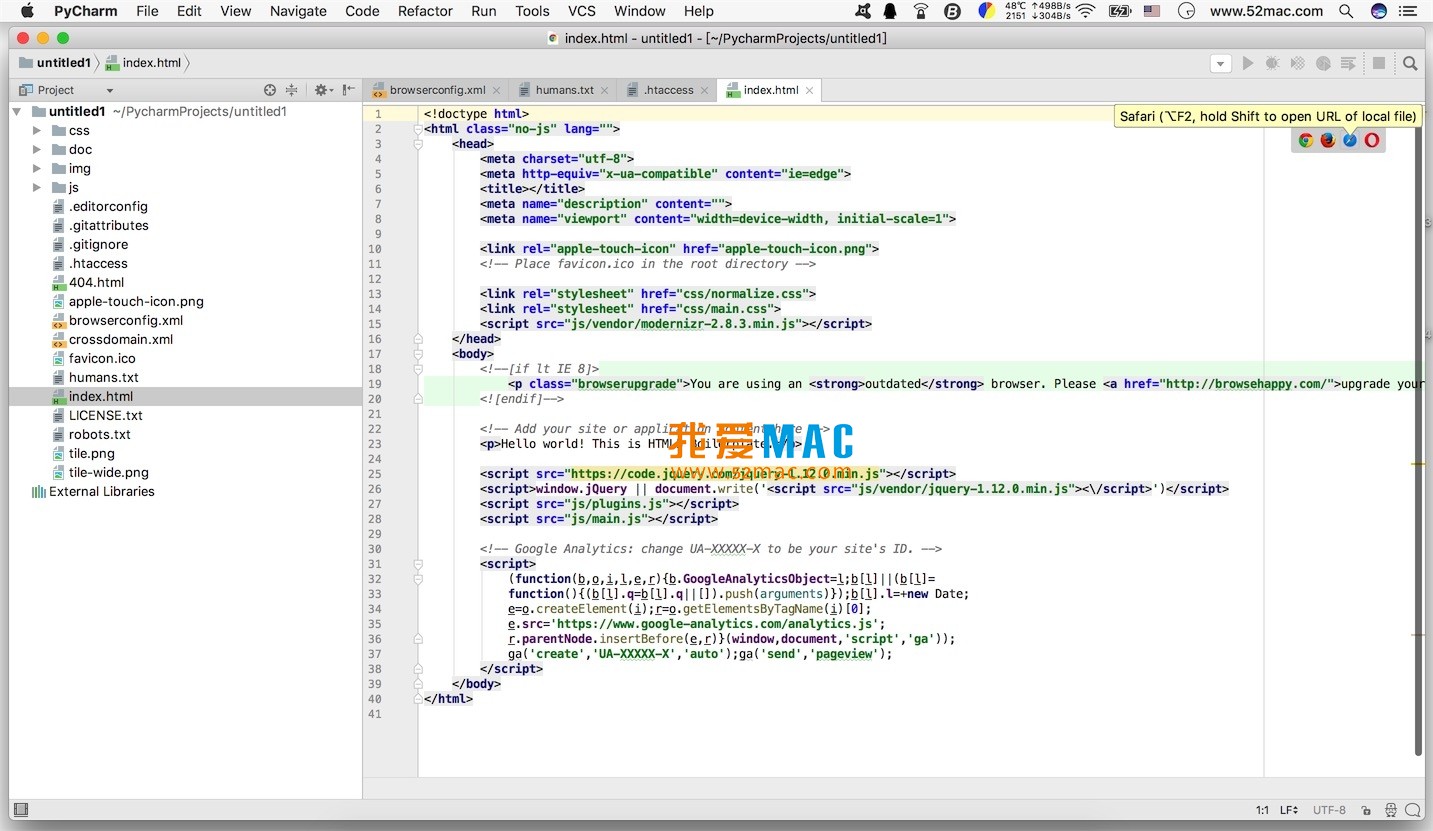Close the index.html editor tab
This screenshot has height=831, width=1433.
810,90
